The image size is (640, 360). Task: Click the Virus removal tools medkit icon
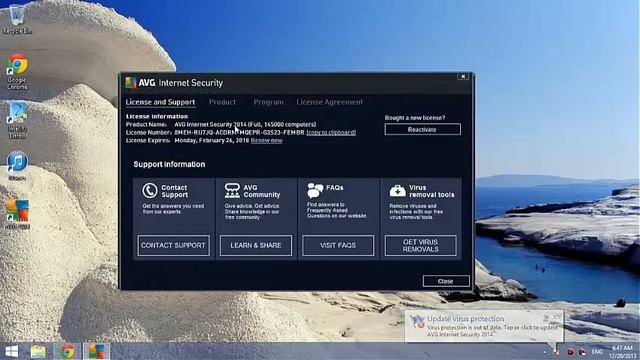(x=397, y=191)
